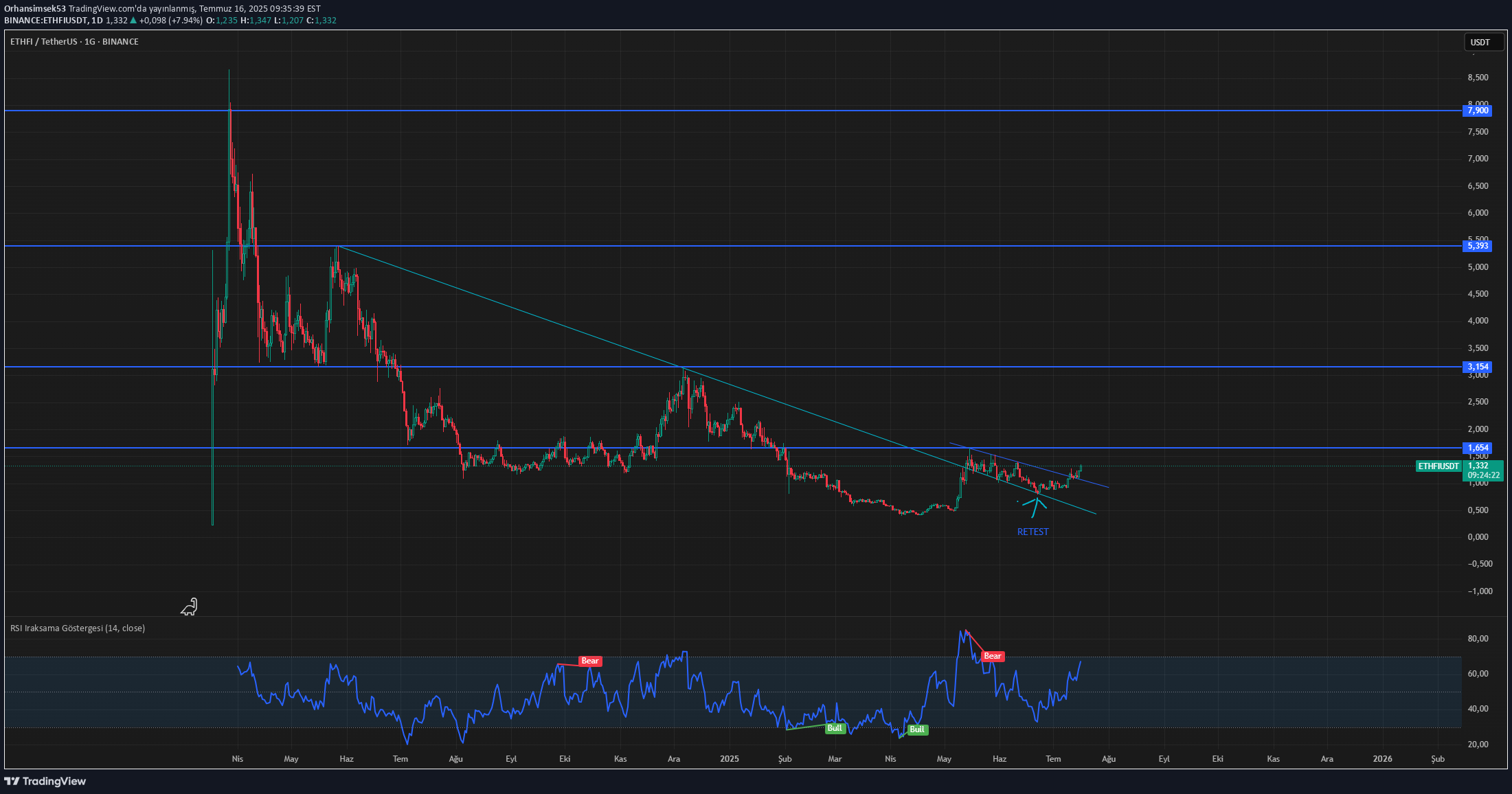The width and height of the screenshot is (1512, 794).
Task: Click the Bear label near Eki on RSI
Action: coord(590,661)
